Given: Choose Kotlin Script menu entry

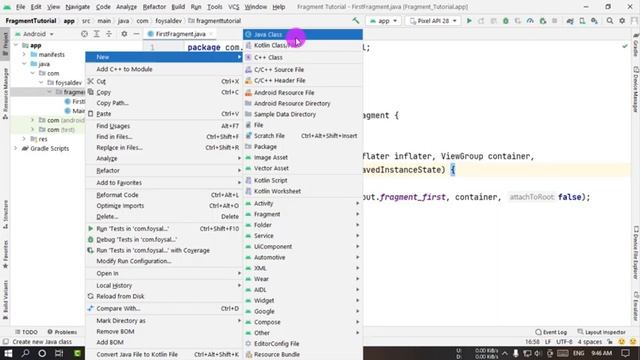Looking at the screenshot, I should [302, 180].
